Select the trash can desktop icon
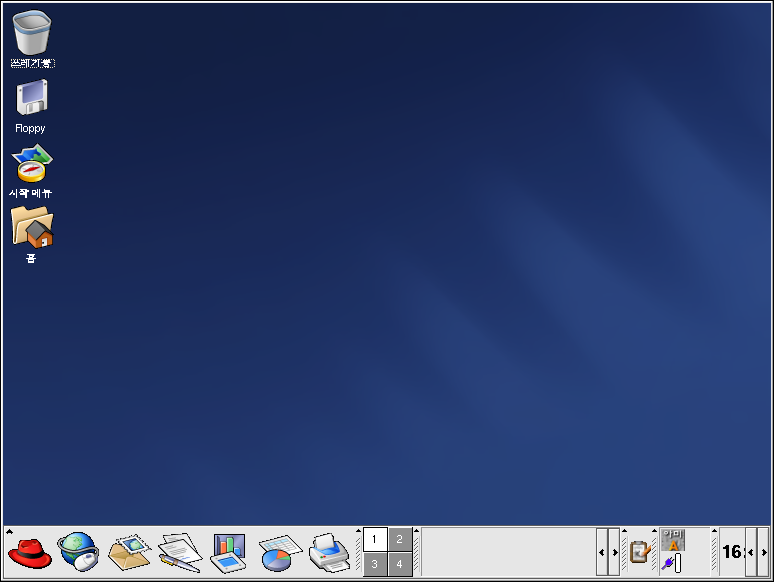This screenshot has height=582, width=774. 32,33
